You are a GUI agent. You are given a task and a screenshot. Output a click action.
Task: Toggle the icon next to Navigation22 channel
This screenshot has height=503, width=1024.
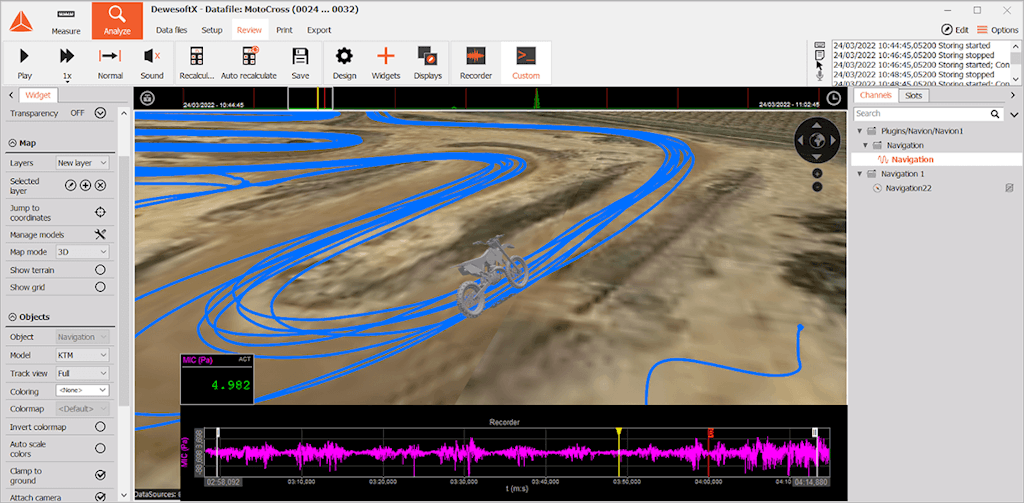(x=1009, y=188)
